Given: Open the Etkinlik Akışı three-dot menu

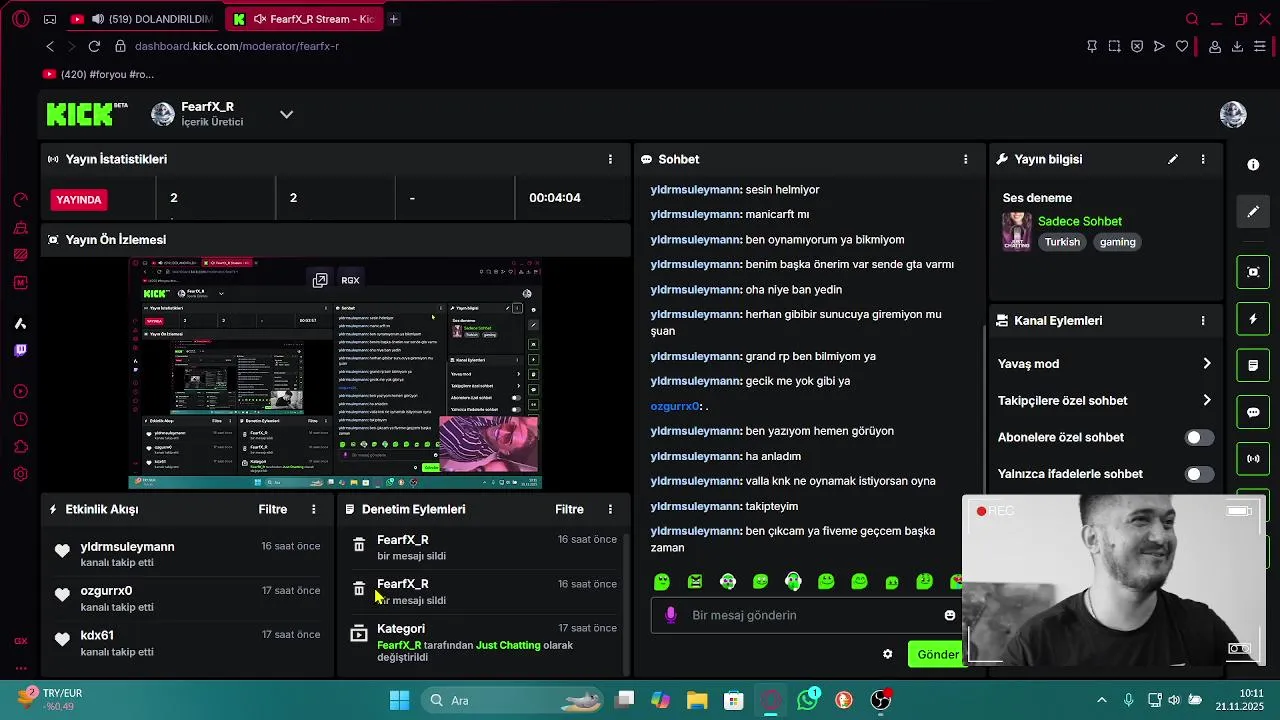Looking at the screenshot, I should tap(313, 509).
